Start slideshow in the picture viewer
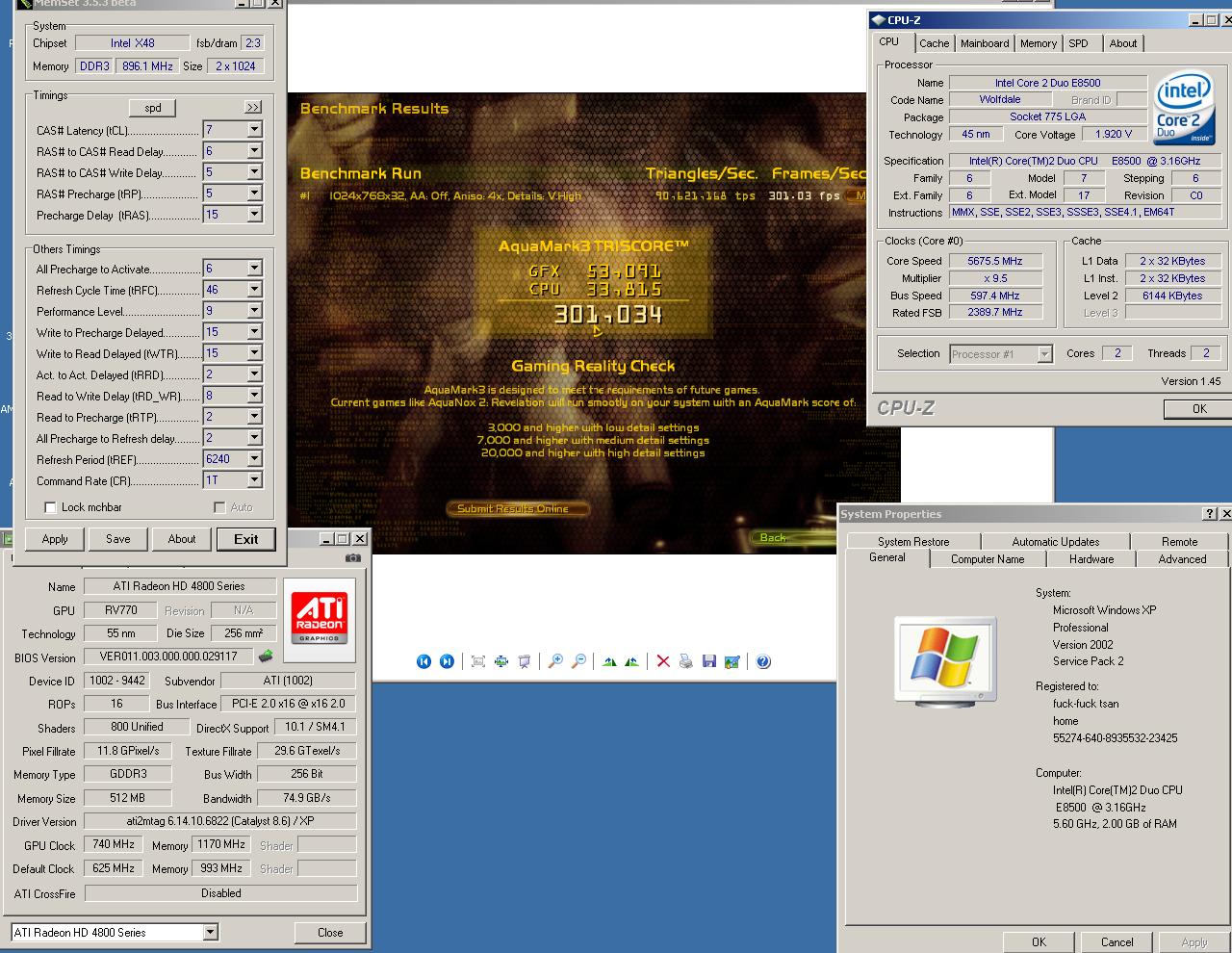The width and height of the screenshot is (1232, 953). pyautogui.click(x=525, y=661)
